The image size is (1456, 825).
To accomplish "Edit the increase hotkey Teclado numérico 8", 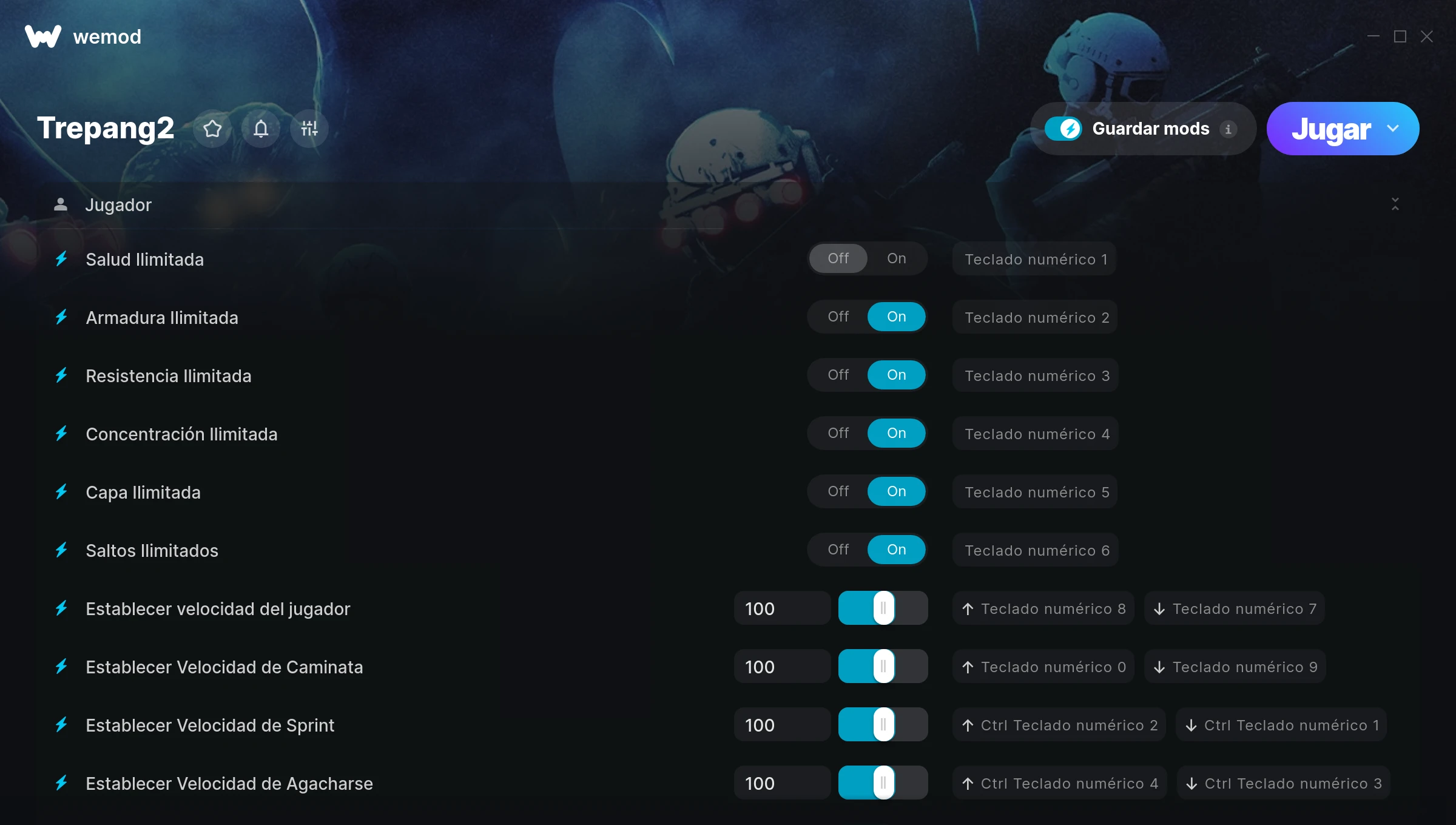I will pyautogui.click(x=1043, y=608).
